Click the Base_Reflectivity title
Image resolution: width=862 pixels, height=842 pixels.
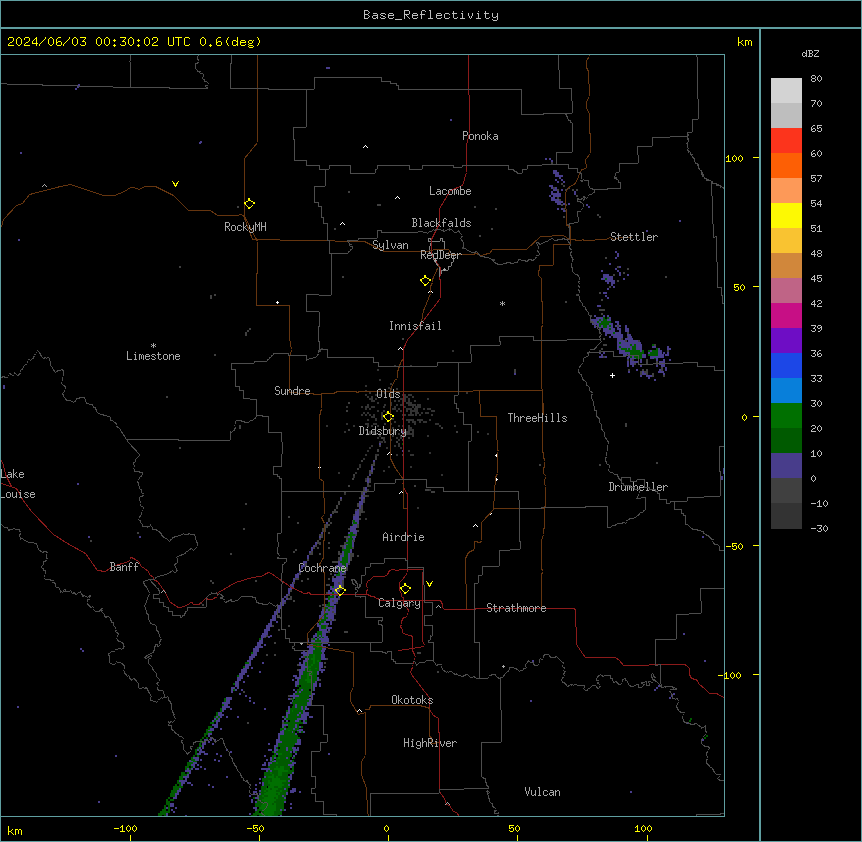click(x=431, y=15)
